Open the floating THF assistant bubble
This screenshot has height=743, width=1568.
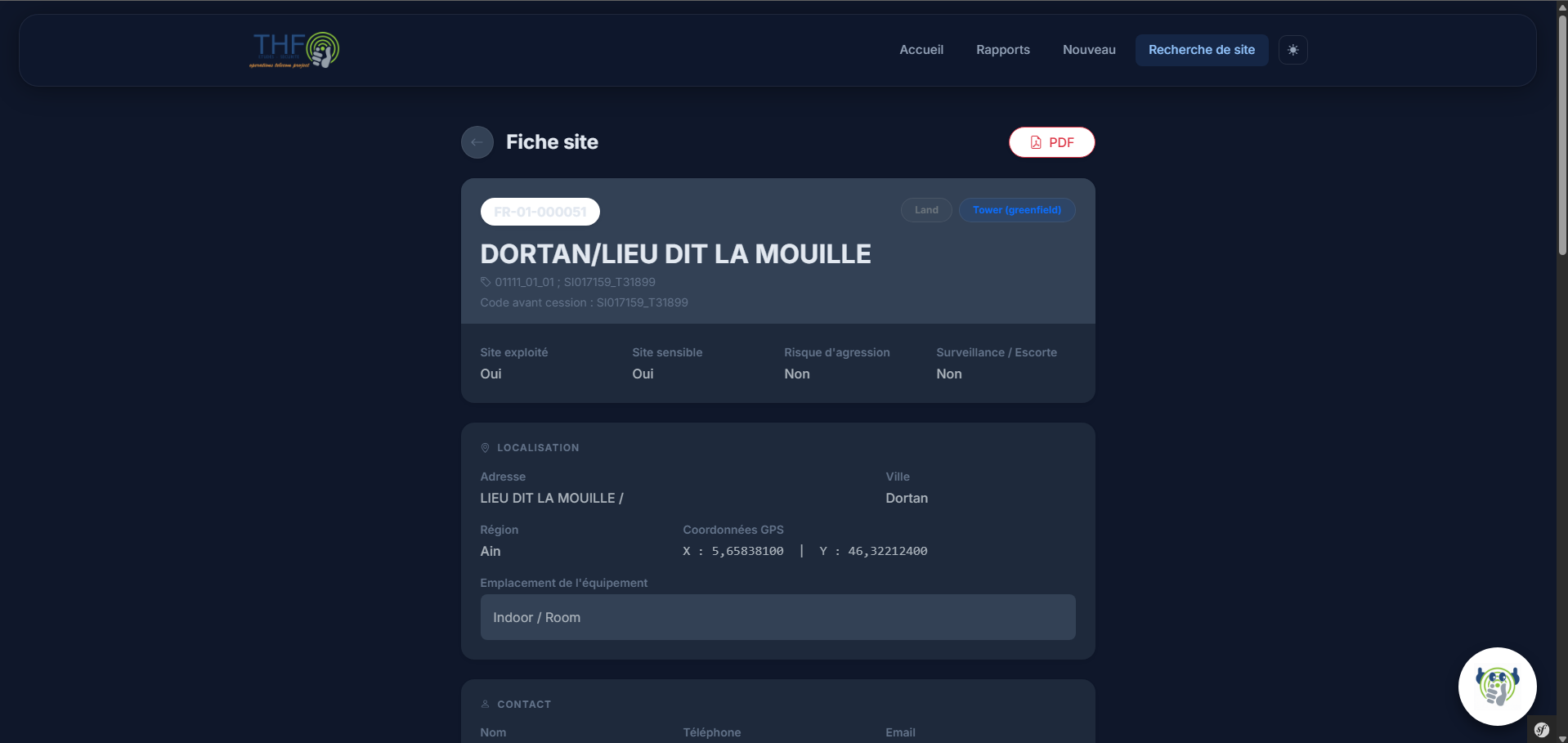tap(1497, 687)
